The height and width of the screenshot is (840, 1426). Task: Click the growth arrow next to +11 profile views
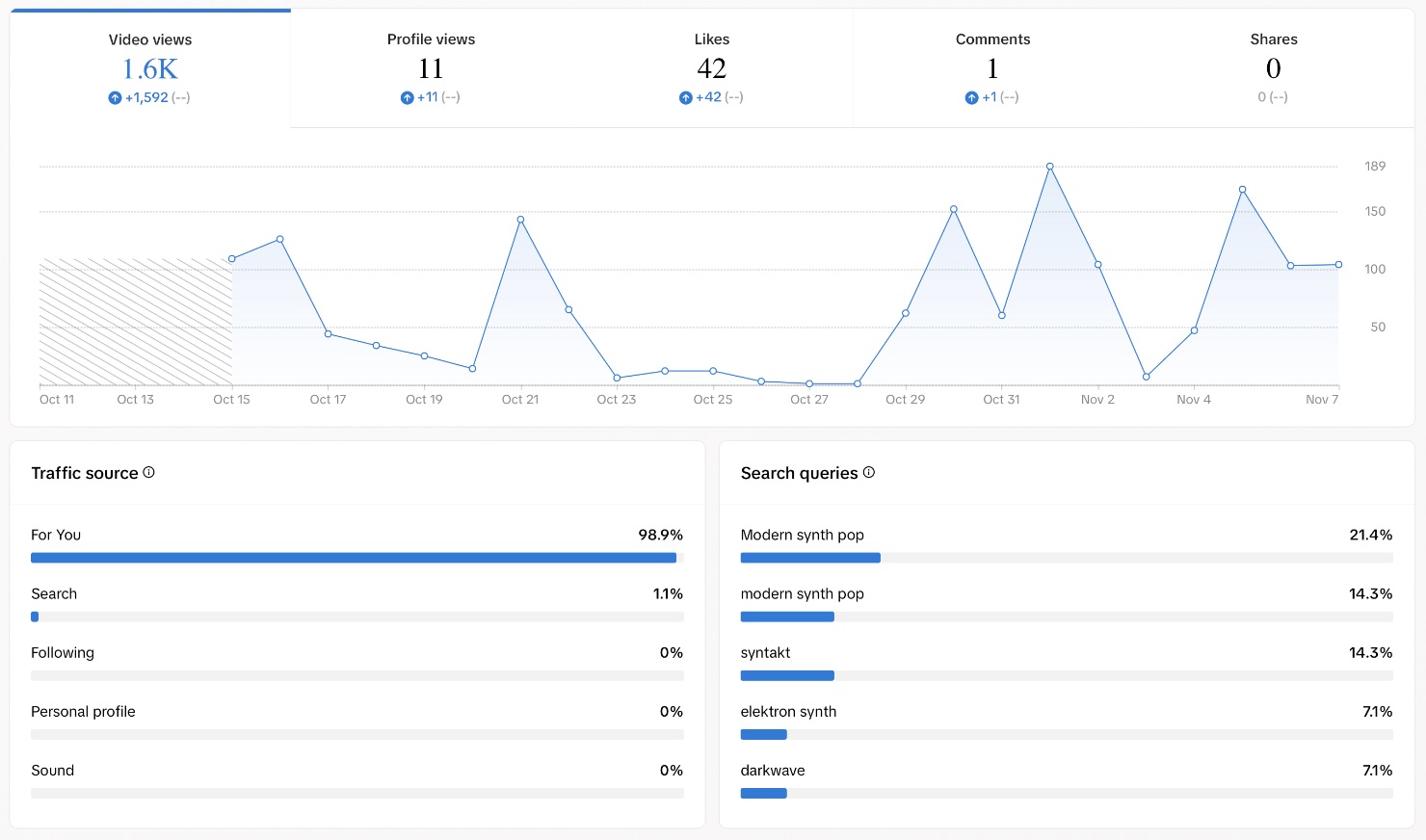click(407, 97)
